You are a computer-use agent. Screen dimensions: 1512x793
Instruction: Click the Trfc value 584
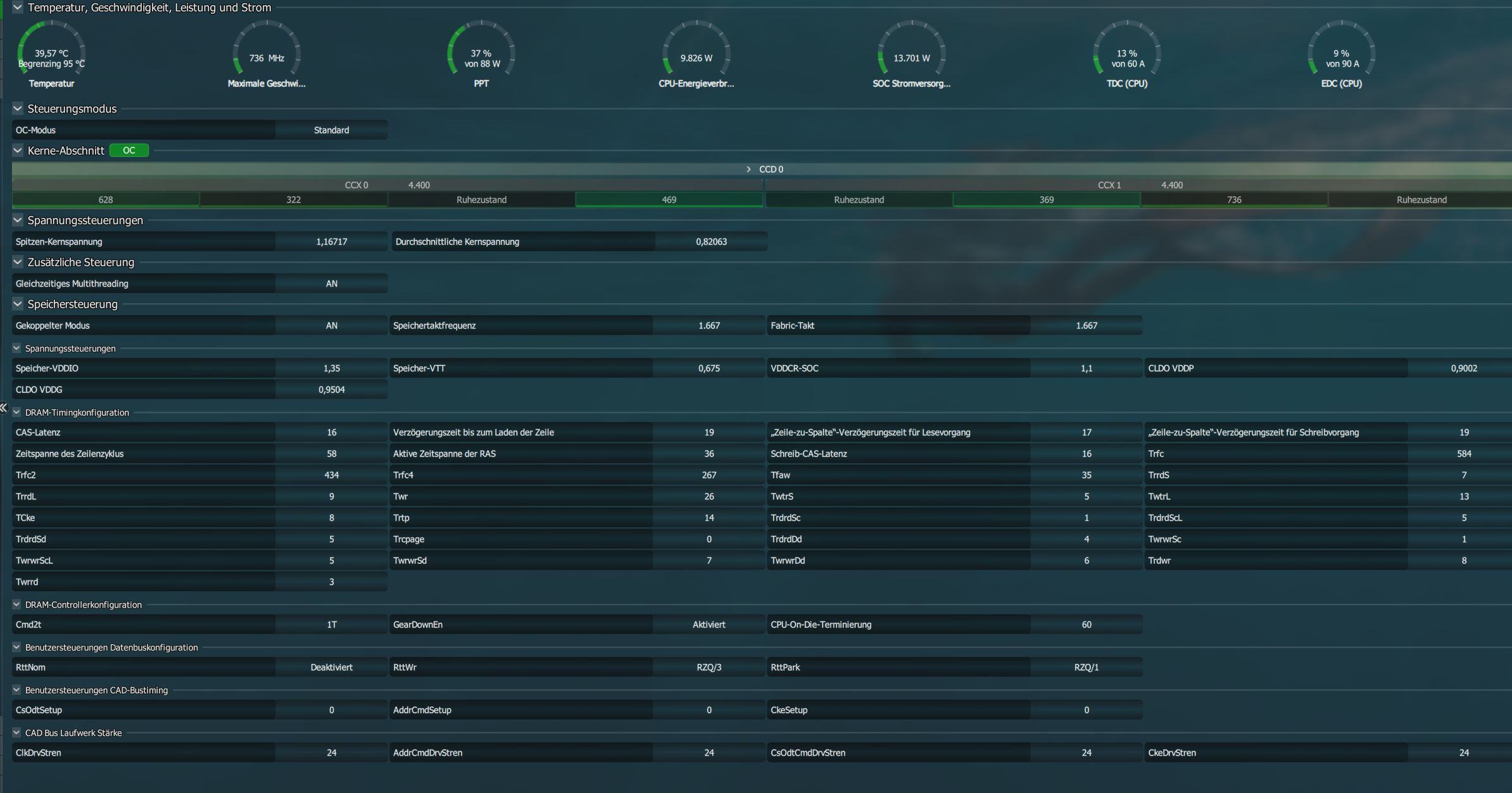pyautogui.click(x=1464, y=454)
